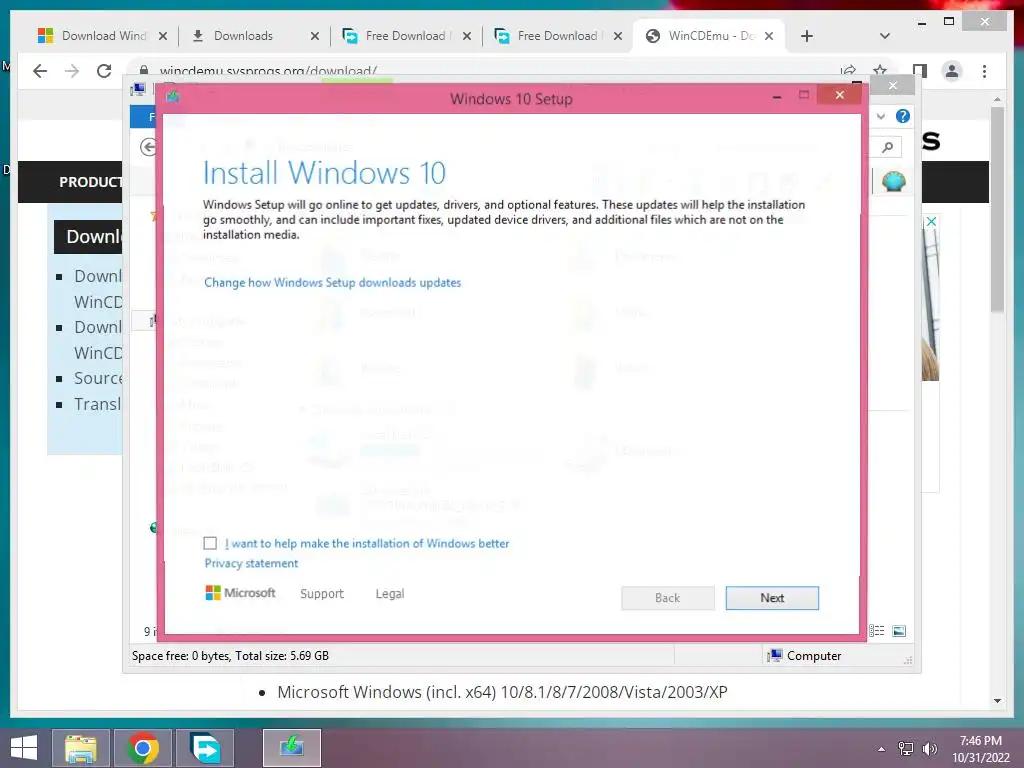This screenshot has width=1024, height=768.
Task: Open a new Chrome tab
Action: click(807, 36)
